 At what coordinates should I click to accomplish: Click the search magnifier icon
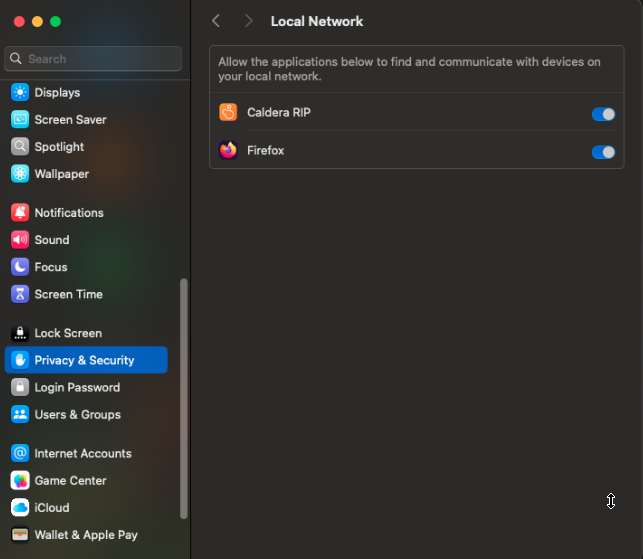(x=16, y=59)
